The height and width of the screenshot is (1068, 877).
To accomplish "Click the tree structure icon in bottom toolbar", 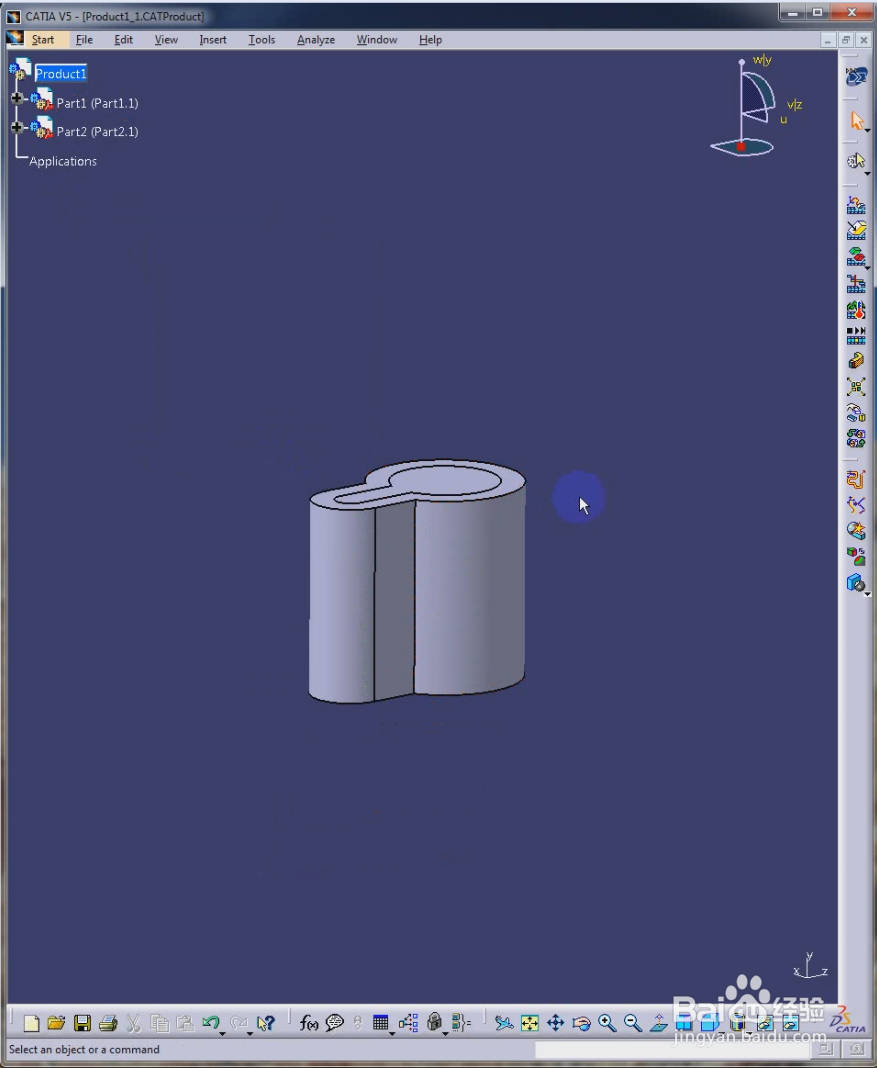I will point(408,1022).
